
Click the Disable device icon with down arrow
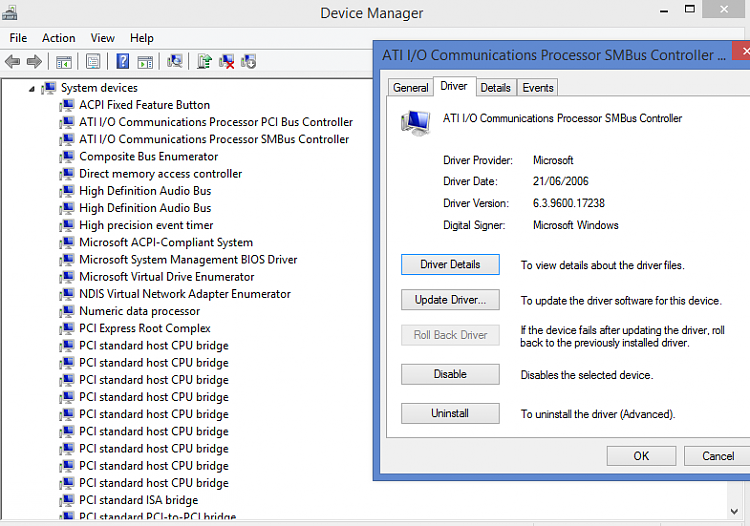[x=249, y=61]
